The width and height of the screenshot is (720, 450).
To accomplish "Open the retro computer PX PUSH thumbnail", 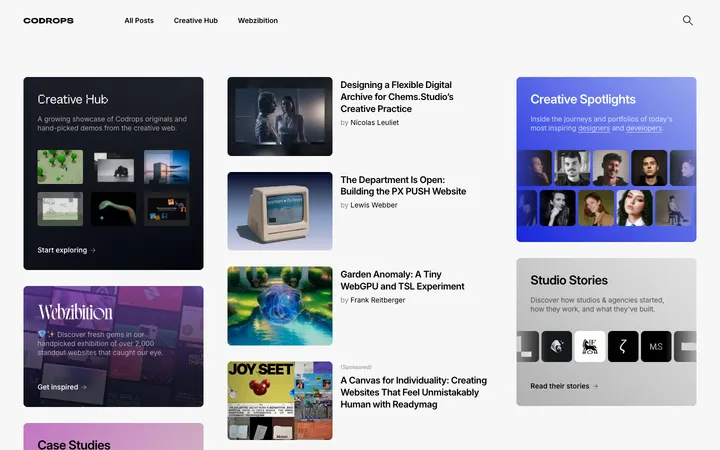I will click(x=280, y=211).
